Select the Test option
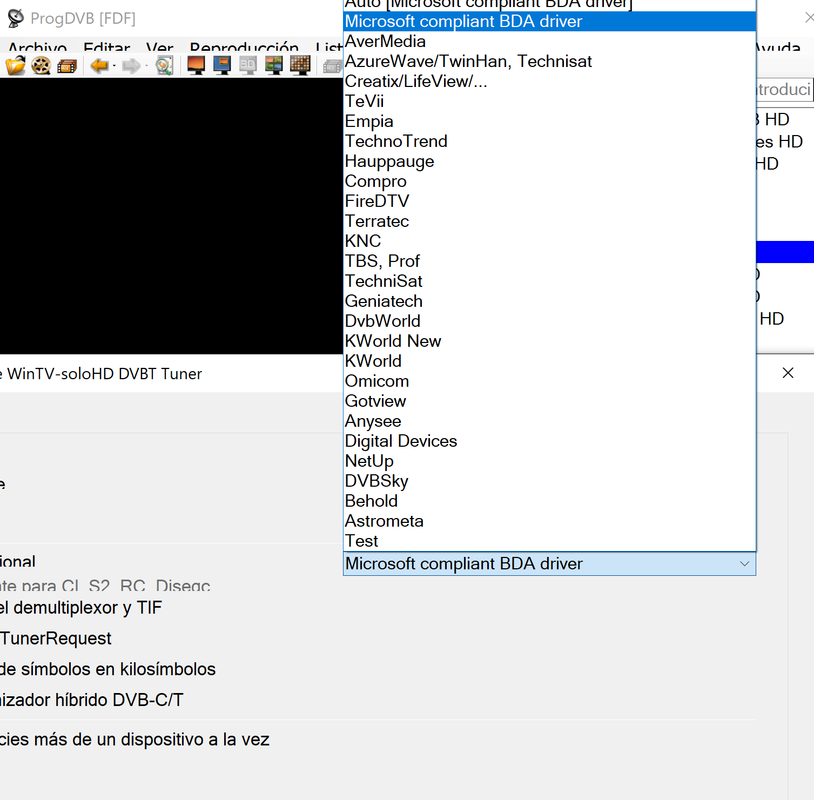Screen dimensions: 814x800 550,541
